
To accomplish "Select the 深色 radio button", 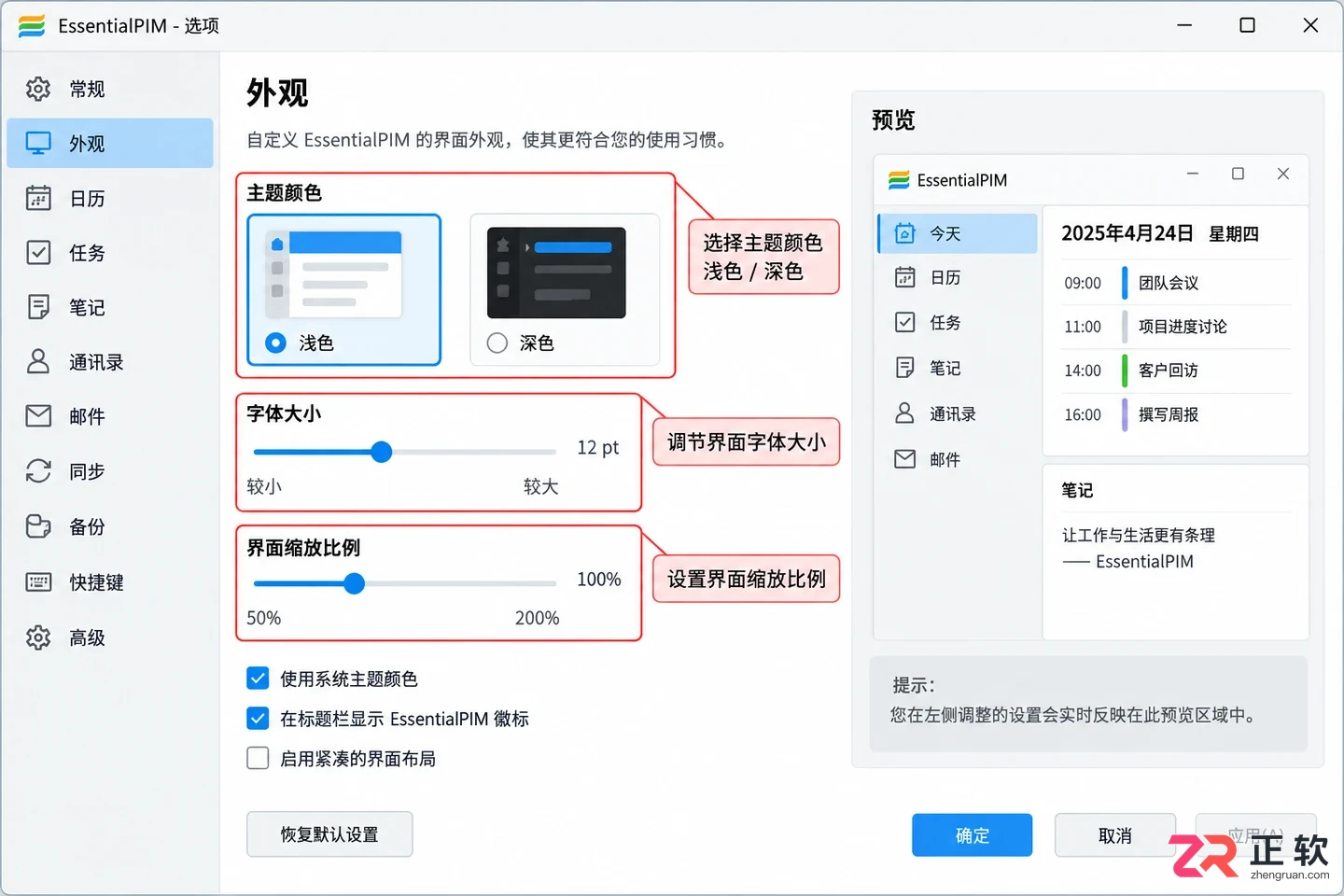I will (497, 343).
